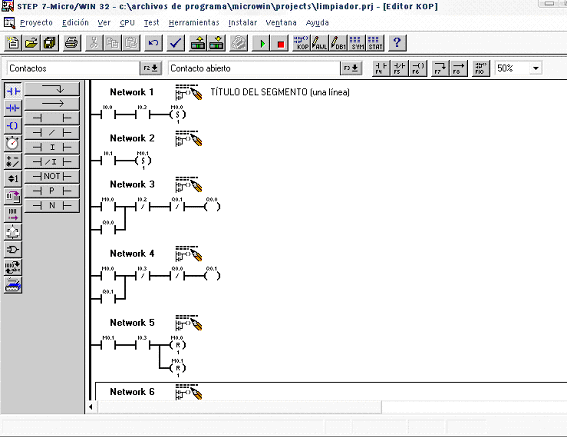Edit Network 5 comment icon
The width and height of the screenshot is (567, 437).
click(188, 323)
